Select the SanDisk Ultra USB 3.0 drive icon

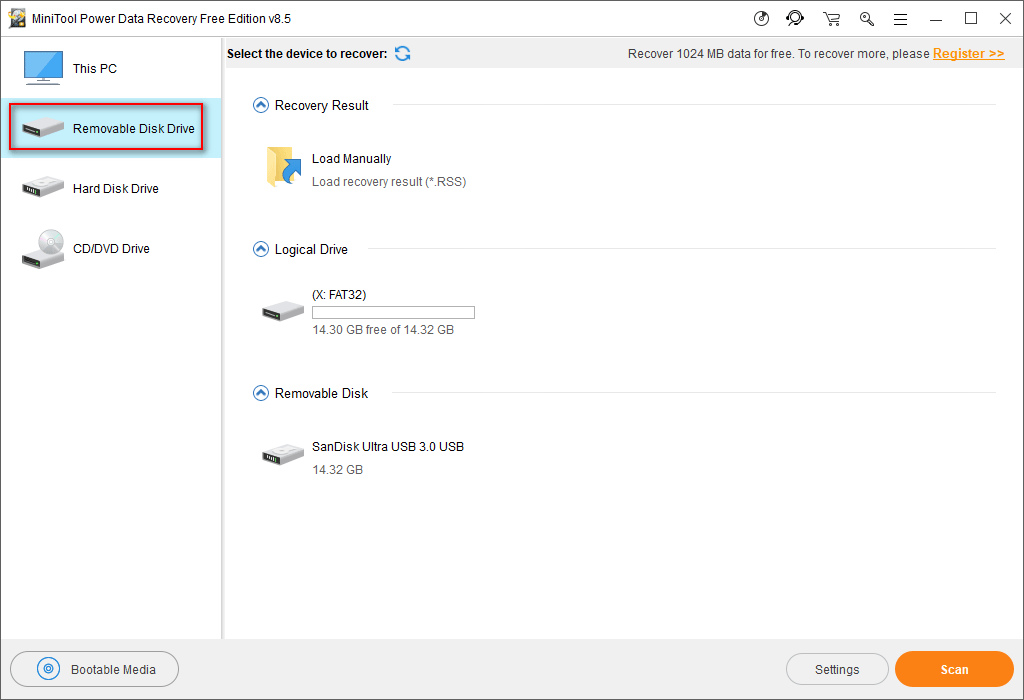[x=283, y=454]
